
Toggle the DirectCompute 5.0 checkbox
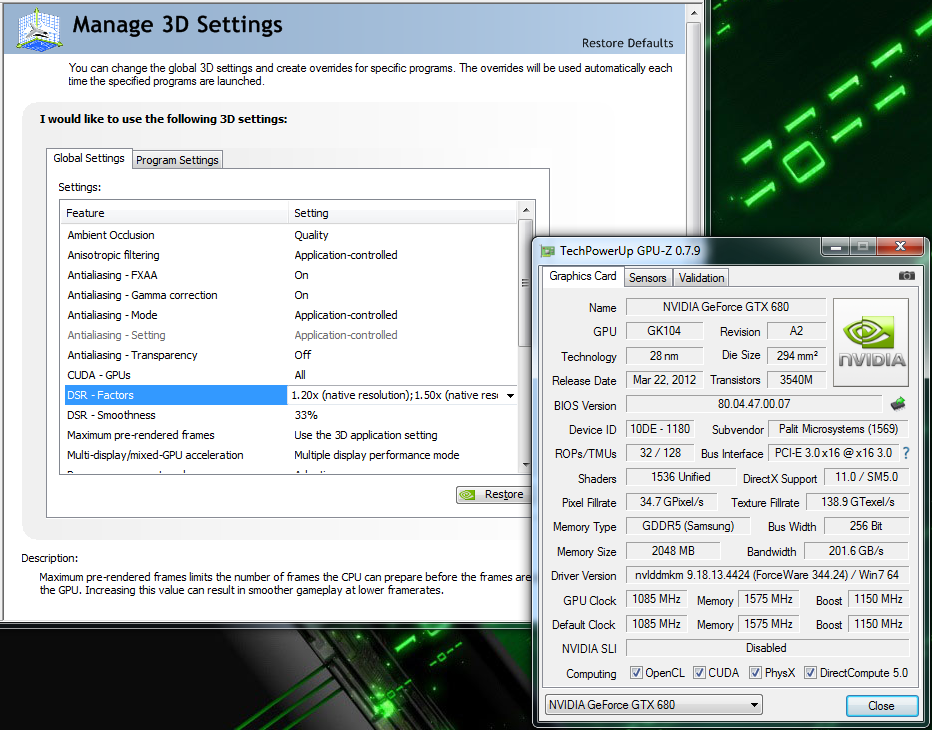point(810,673)
